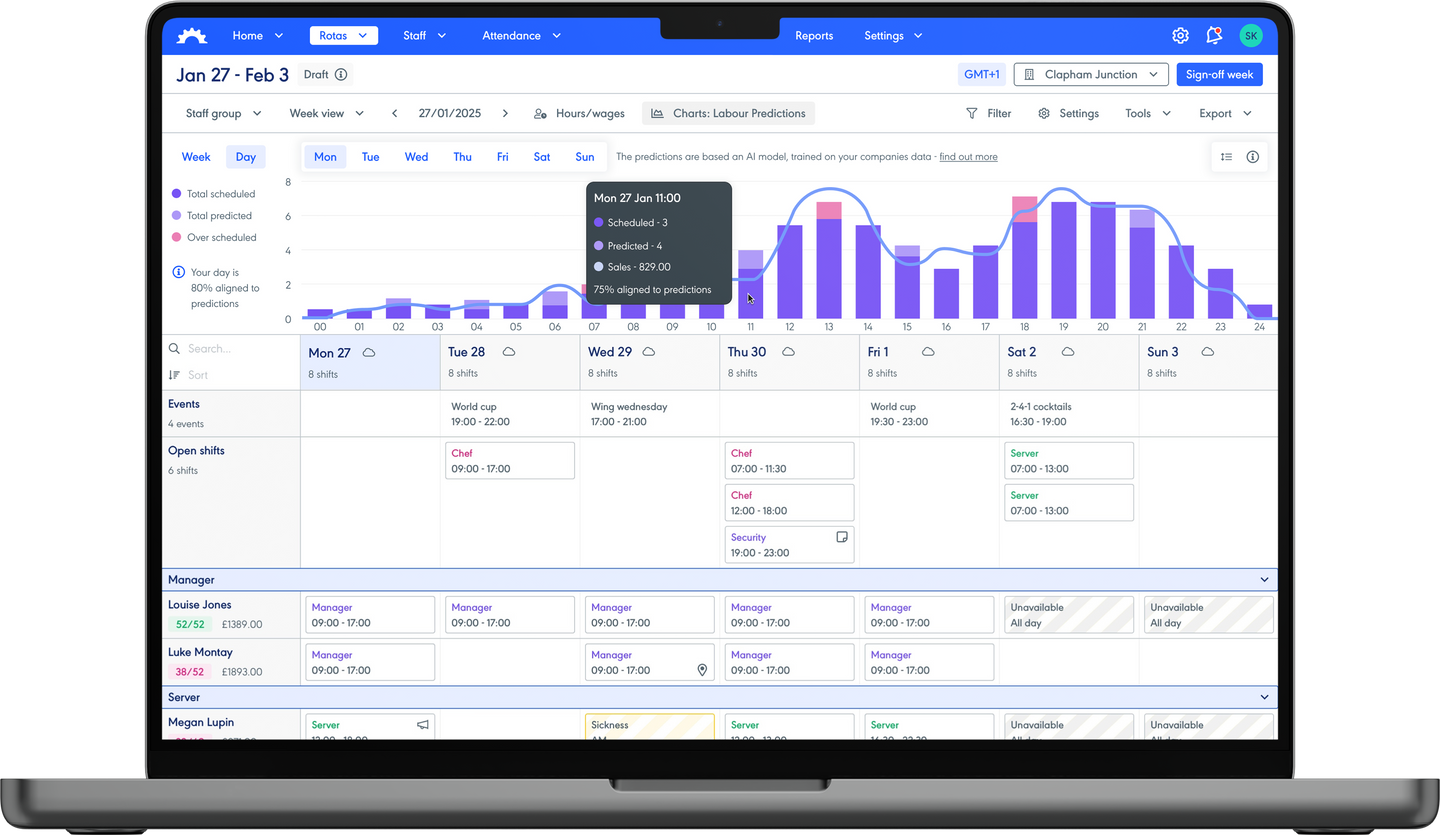Open the Rotas menu
The height and width of the screenshot is (835, 1440).
pyautogui.click(x=343, y=34)
